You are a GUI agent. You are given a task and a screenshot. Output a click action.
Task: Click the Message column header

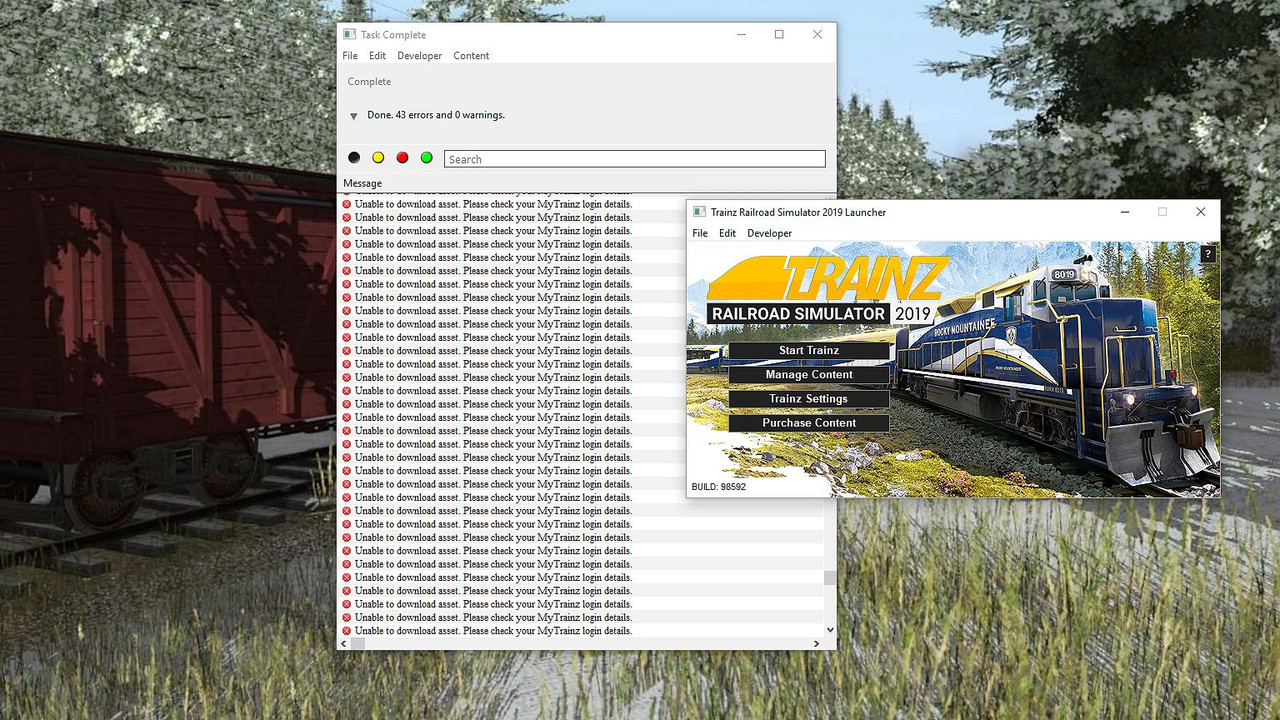(362, 184)
